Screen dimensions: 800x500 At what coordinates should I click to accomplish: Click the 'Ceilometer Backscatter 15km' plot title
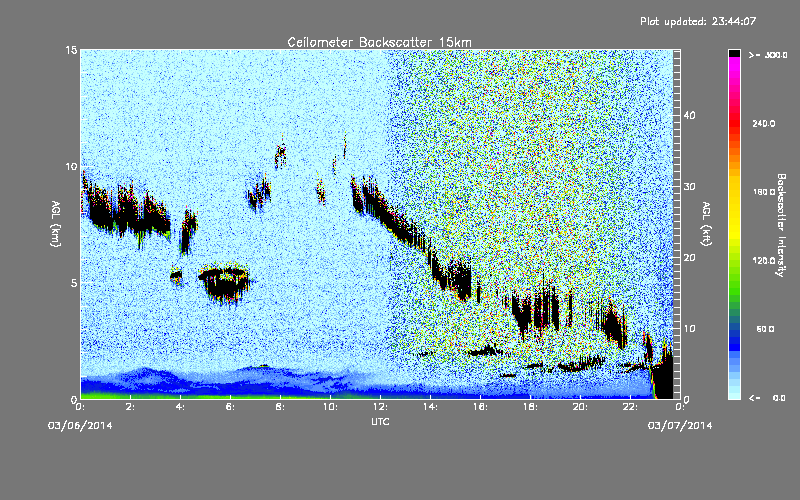(x=379, y=42)
